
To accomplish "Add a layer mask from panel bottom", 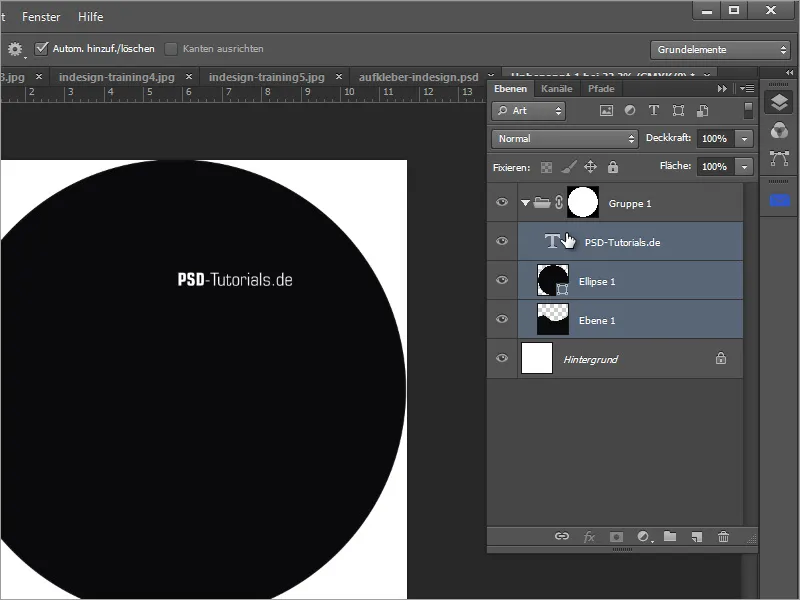I will tap(616, 537).
